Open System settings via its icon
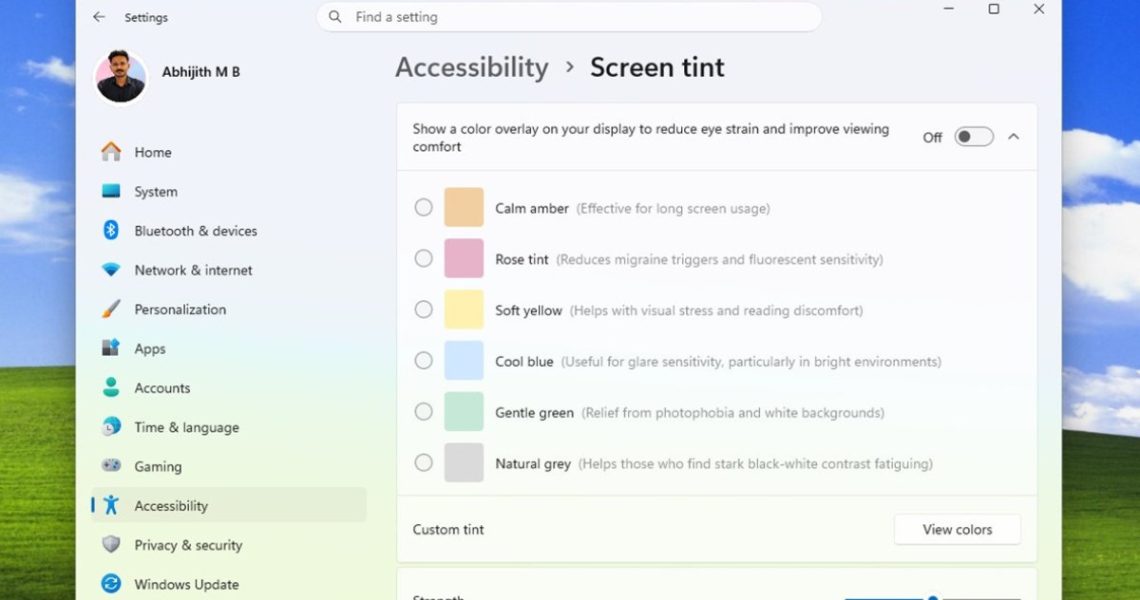 click(111, 191)
